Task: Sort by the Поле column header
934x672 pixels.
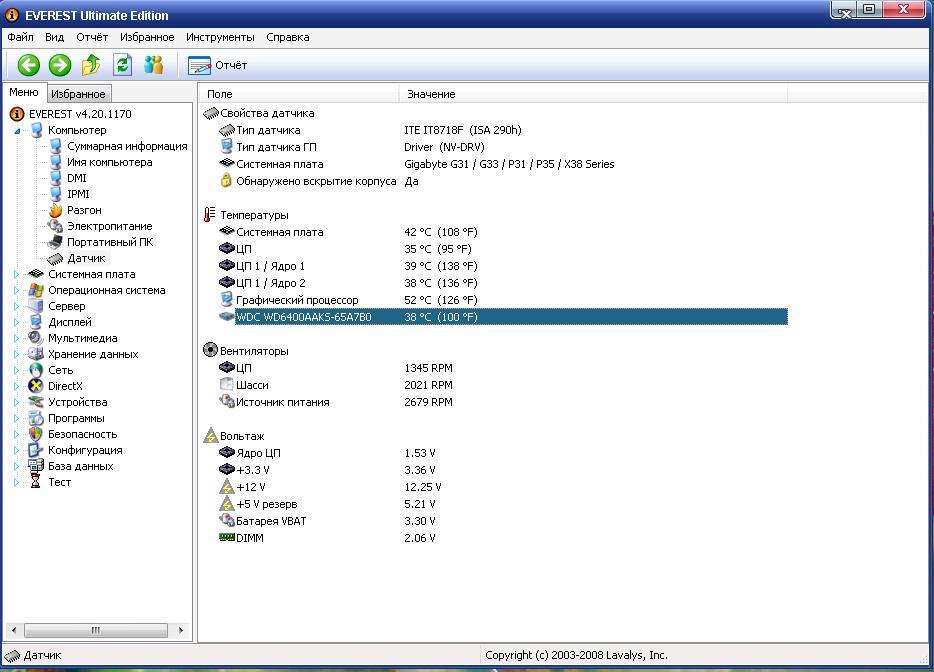Action: pyautogui.click(x=298, y=94)
